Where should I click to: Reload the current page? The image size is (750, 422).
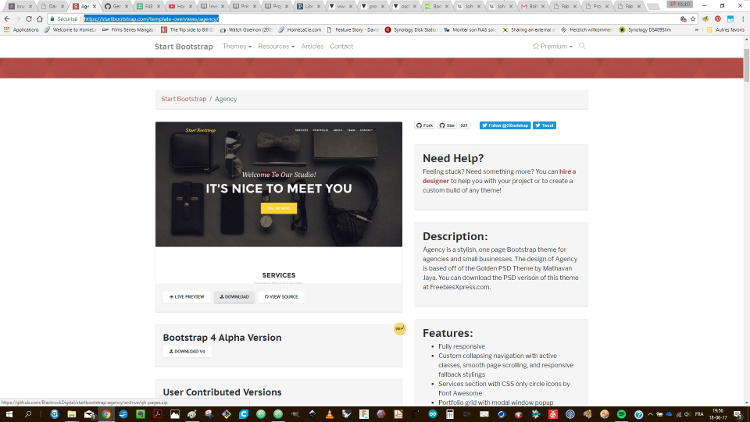29,19
